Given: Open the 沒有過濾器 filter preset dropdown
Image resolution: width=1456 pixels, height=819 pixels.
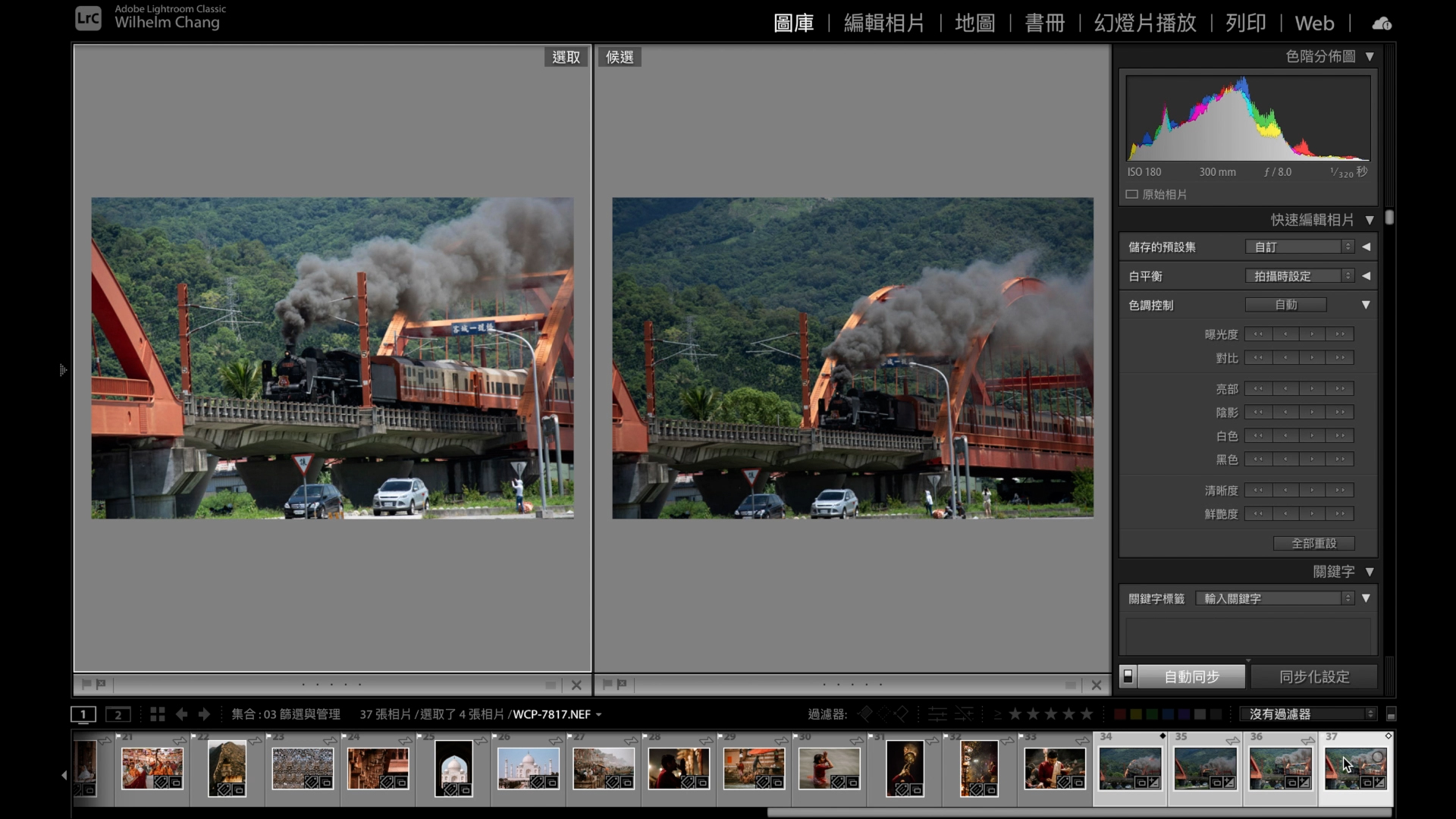Looking at the screenshot, I should [x=1308, y=714].
